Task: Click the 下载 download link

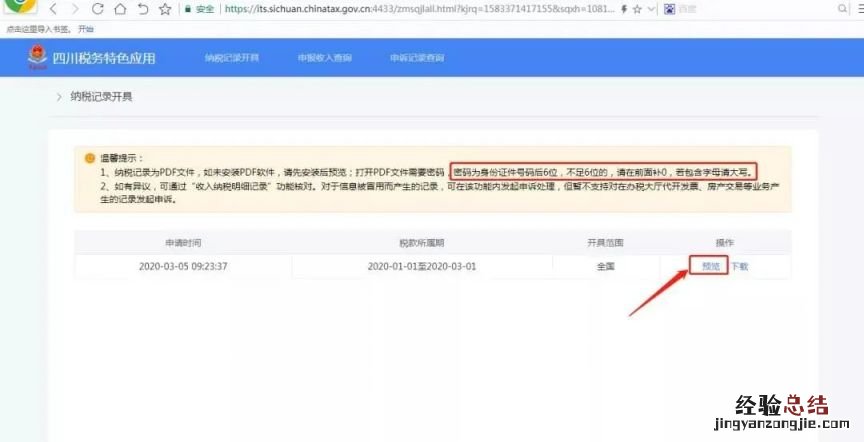Action: click(x=739, y=266)
